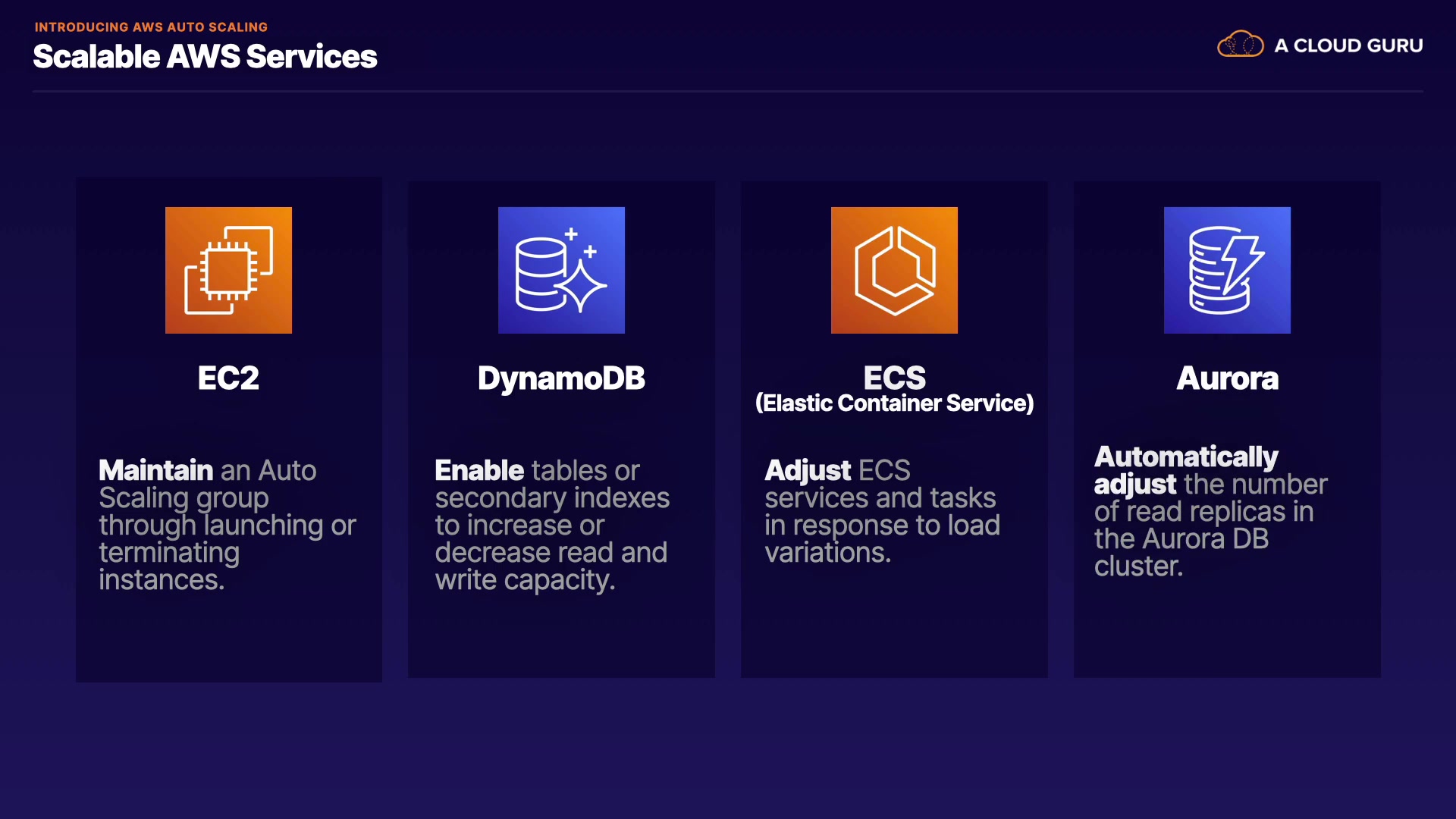1456x819 pixels.
Task: Click the Aurora DB cluster description text
Action: point(1181,539)
